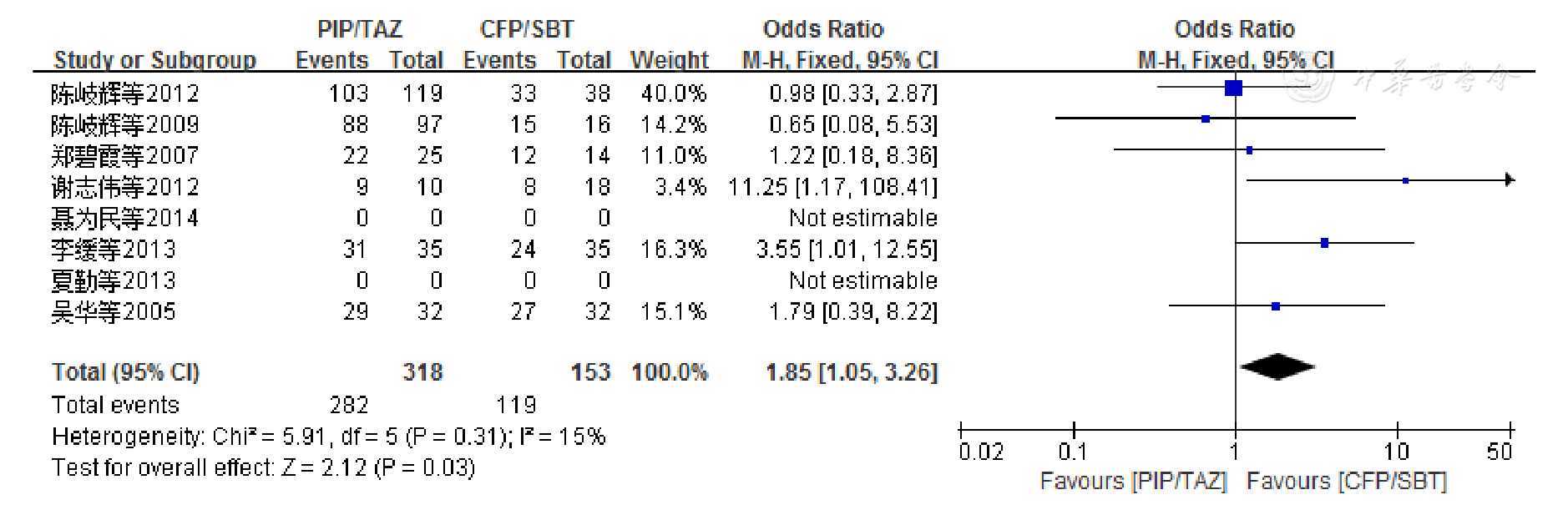
Task: Select the blue square for 李缓等2013
Action: [x=1325, y=243]
